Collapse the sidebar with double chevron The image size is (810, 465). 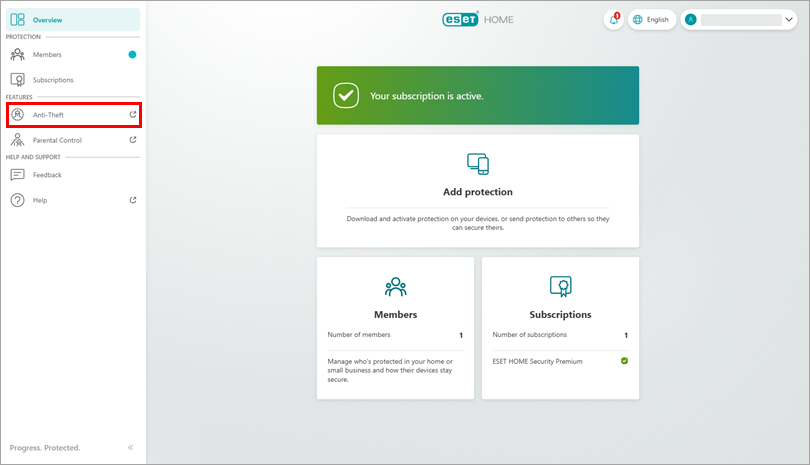coord(130,447)
